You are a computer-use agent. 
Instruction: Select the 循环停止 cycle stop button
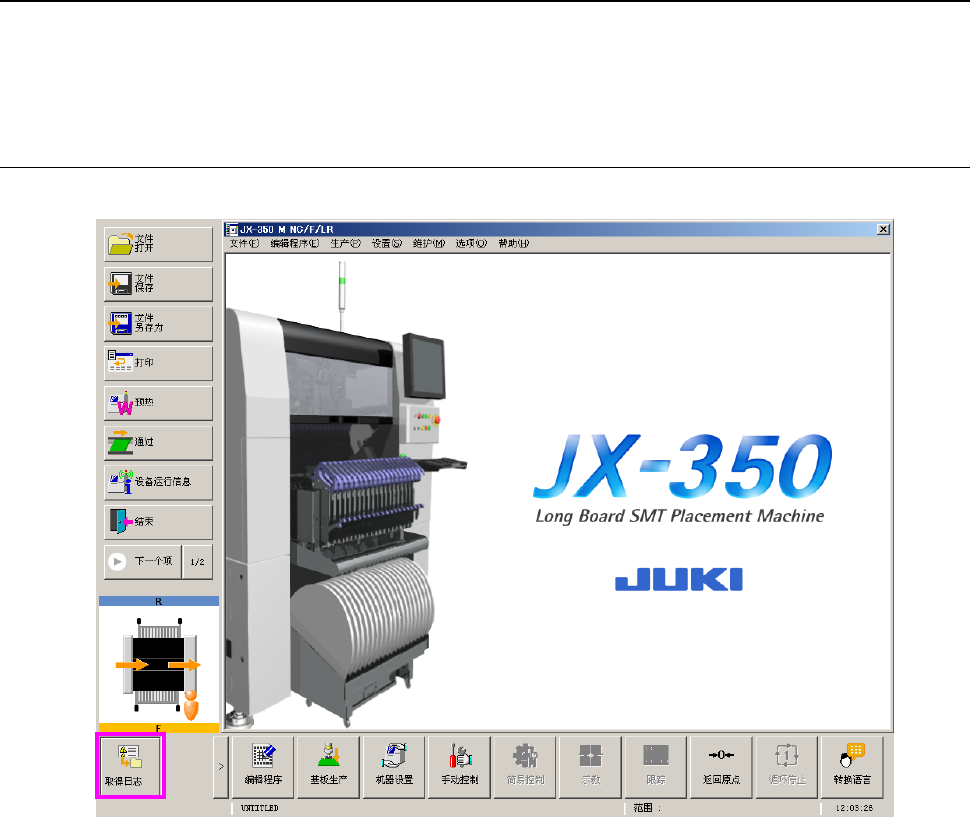coord(787,767)
